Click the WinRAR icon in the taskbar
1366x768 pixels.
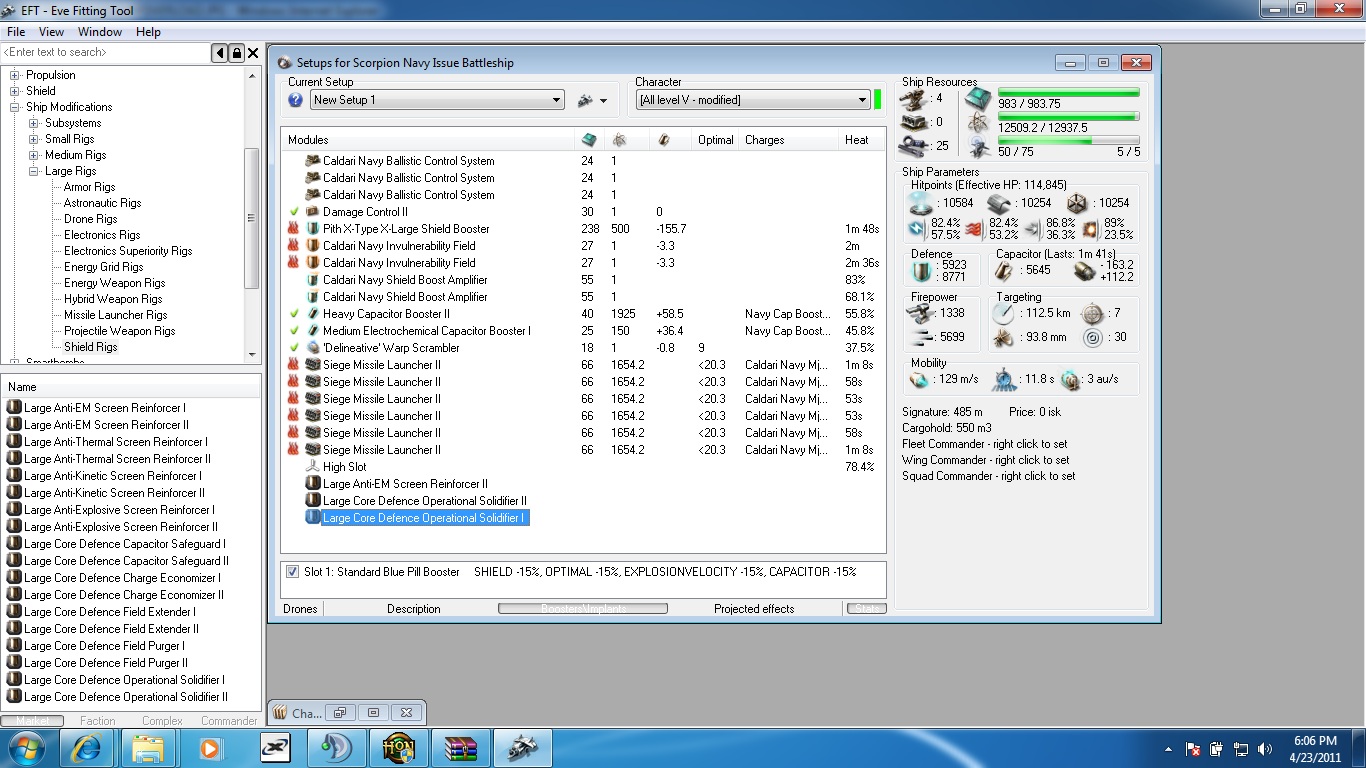460,747
